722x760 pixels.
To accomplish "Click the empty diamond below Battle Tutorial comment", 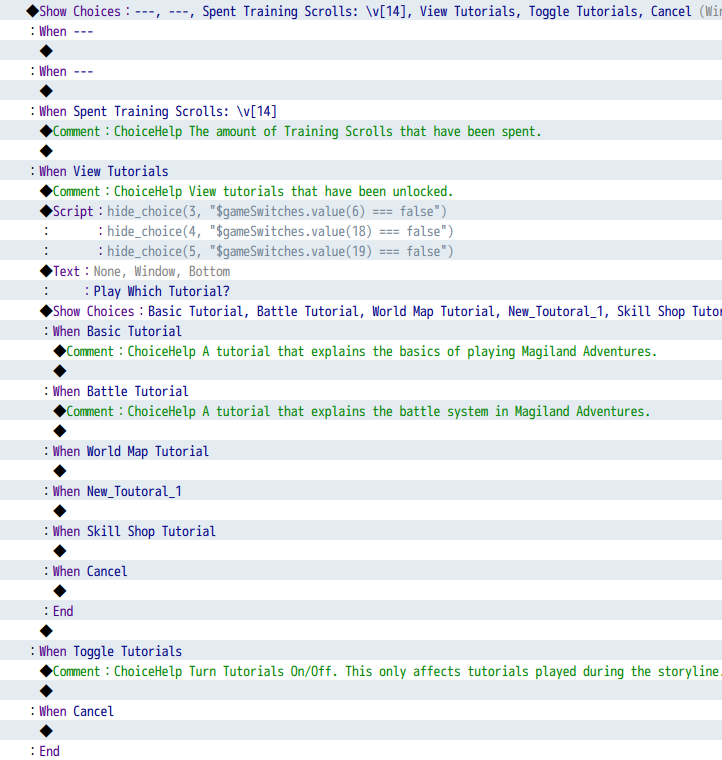I will (x=60, y=431).
